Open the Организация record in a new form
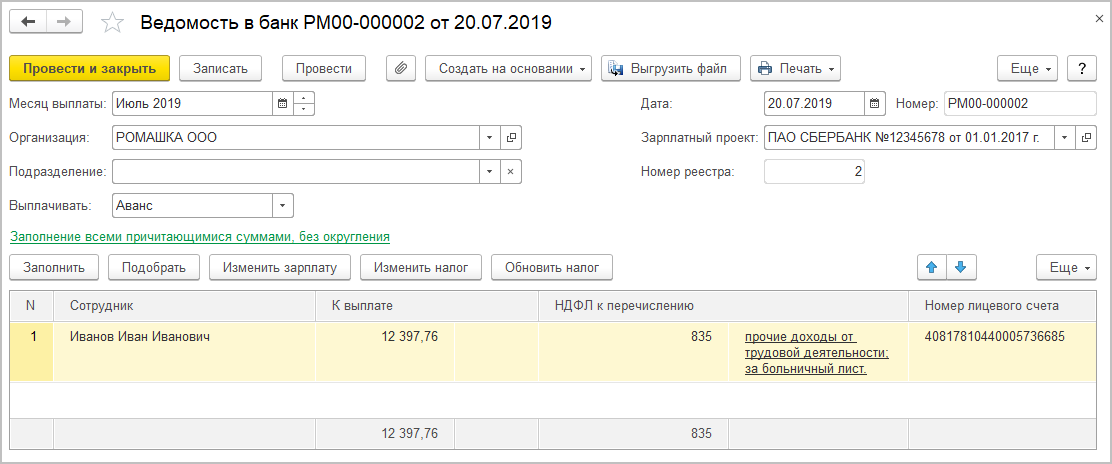This screenshot has width=1112, height=464. (510, 138)
